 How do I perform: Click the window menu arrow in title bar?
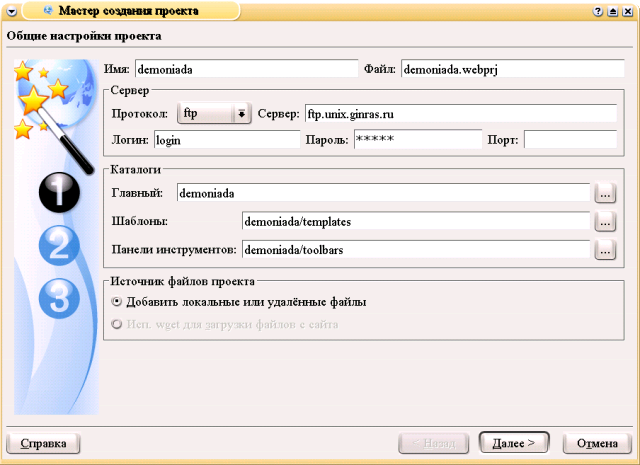11,11
